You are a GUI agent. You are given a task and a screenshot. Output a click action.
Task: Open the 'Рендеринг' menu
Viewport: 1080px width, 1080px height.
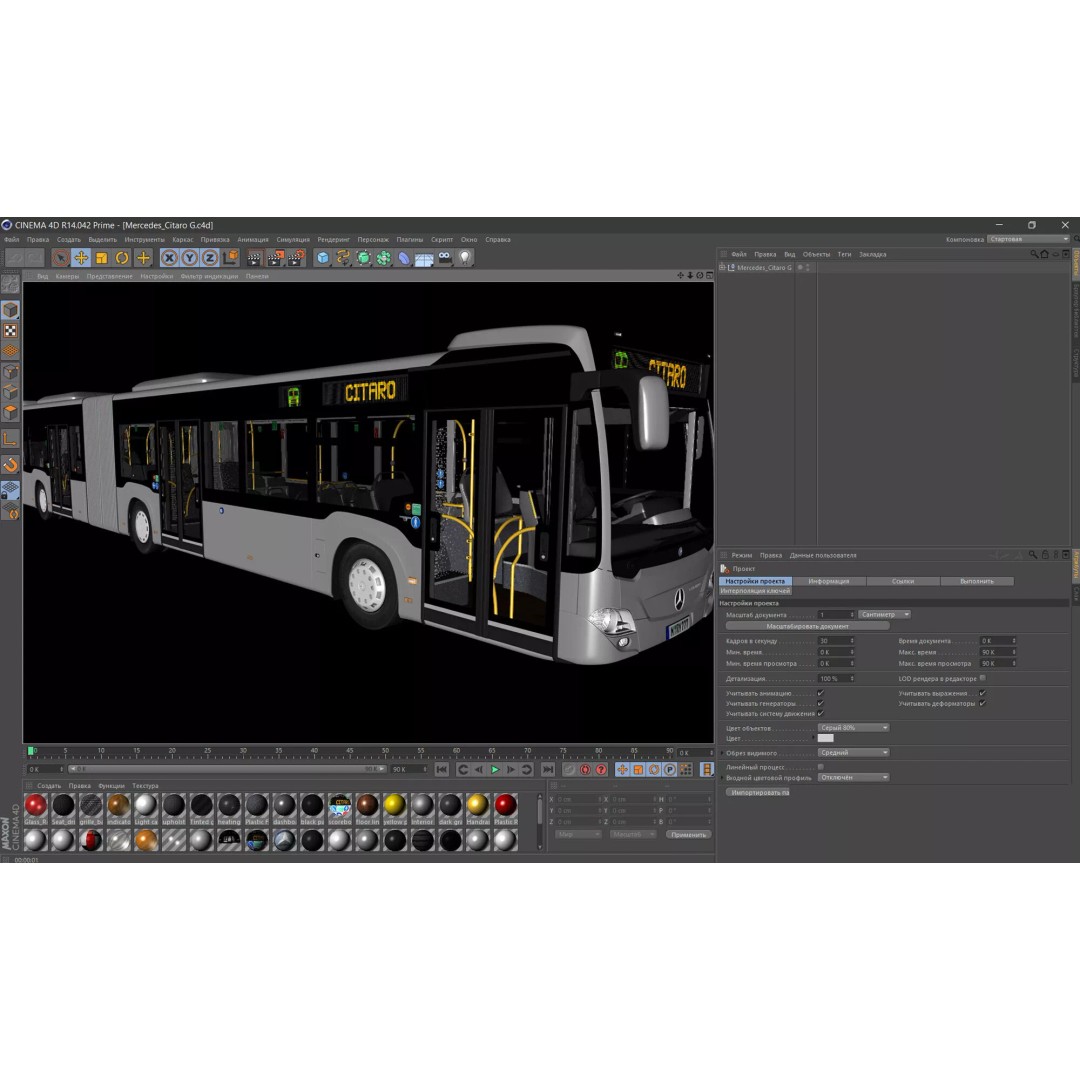coord(333,240)
